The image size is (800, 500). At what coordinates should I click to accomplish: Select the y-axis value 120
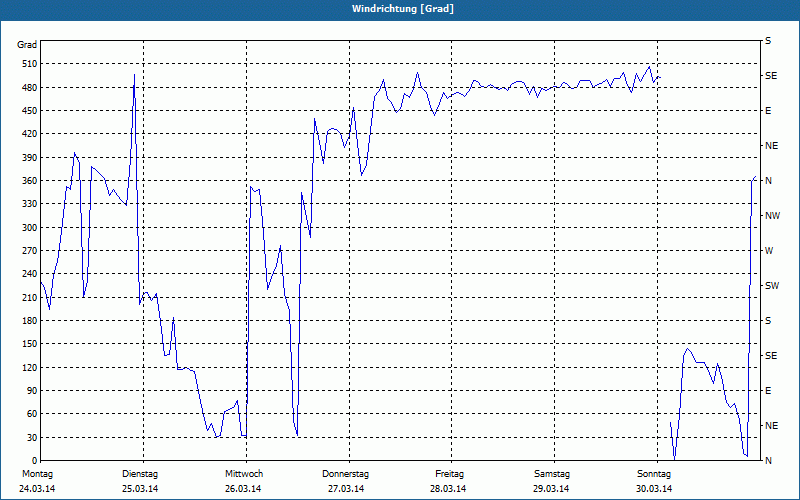(30, 367)
